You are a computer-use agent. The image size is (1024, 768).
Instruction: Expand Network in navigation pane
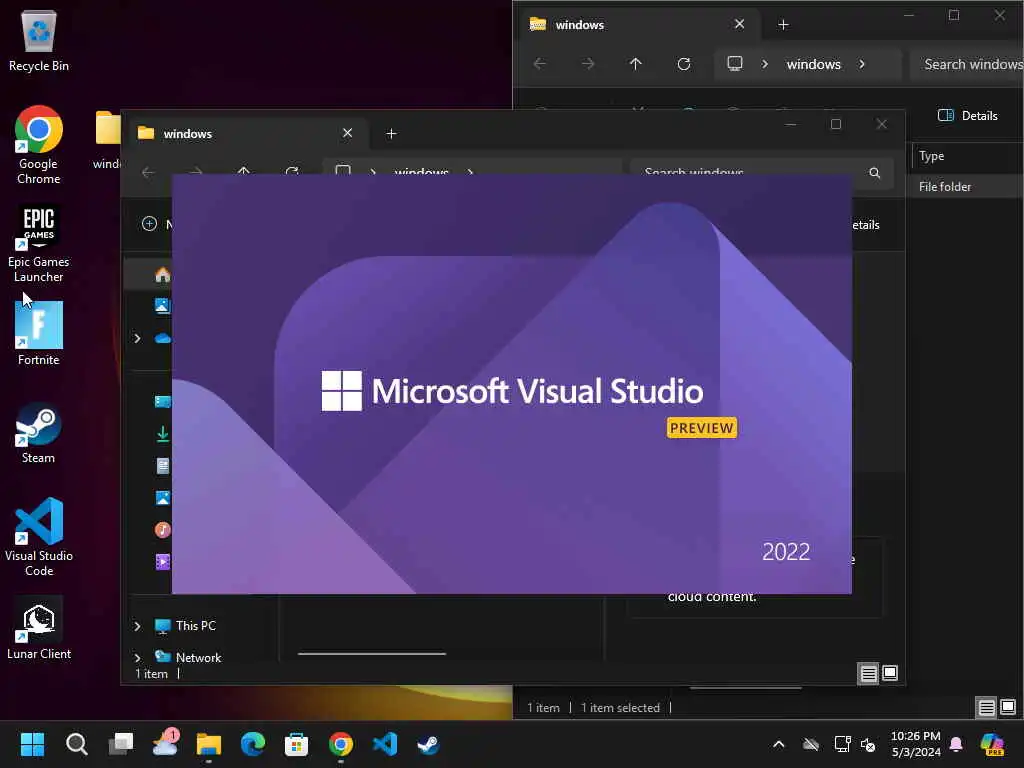(x=137, y=657)
